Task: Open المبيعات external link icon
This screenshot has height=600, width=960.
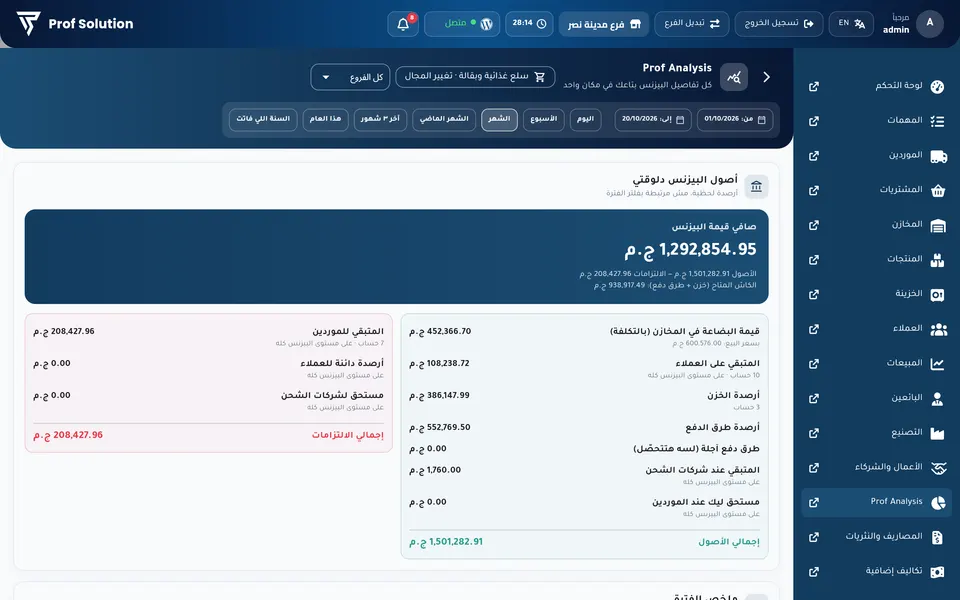Action: (x=814, y=364)
